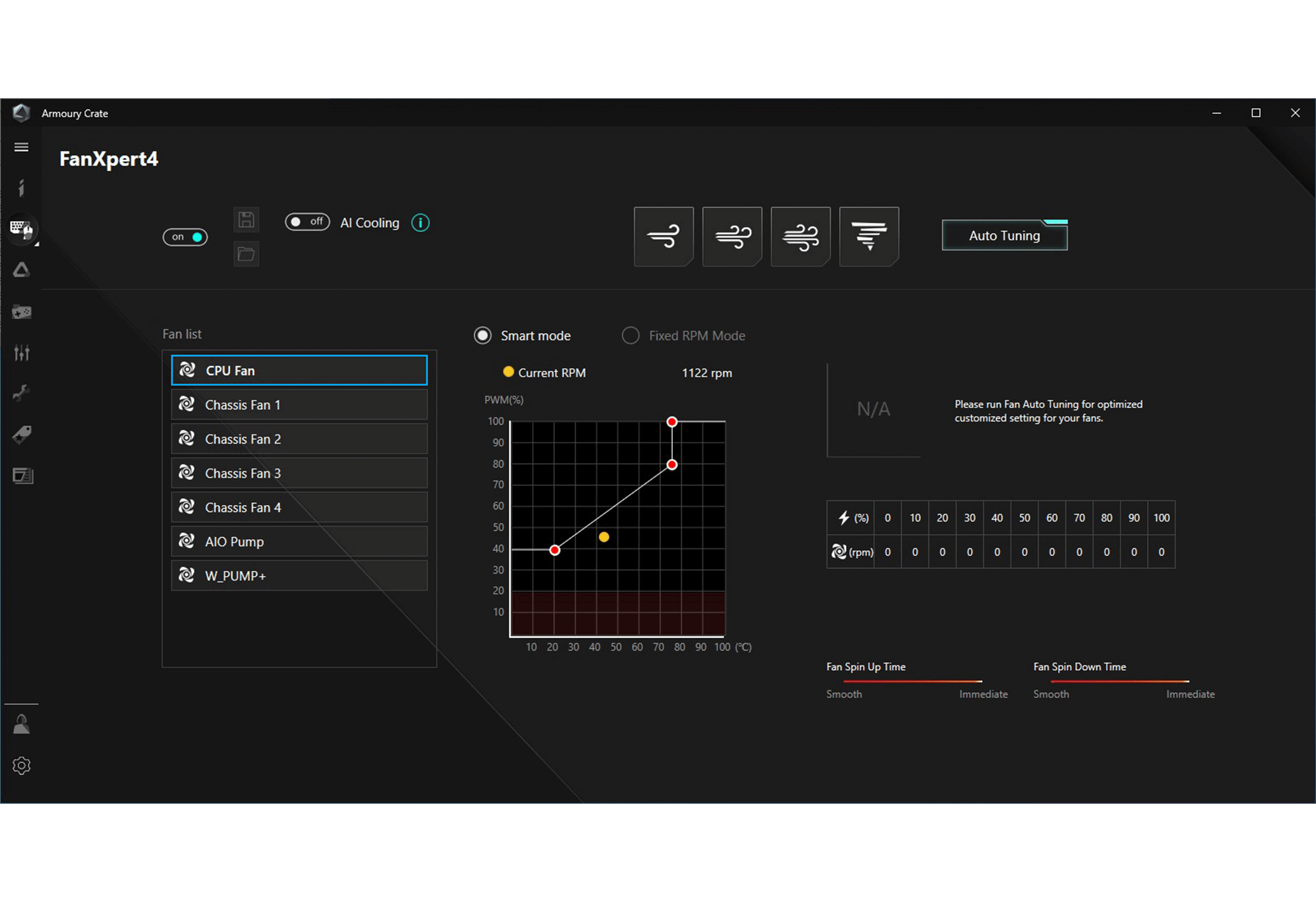Select Chassis Fan 2 in the fan list
Image resolution: width=1316 pixels, height=902 pixels.
[299, 439]
